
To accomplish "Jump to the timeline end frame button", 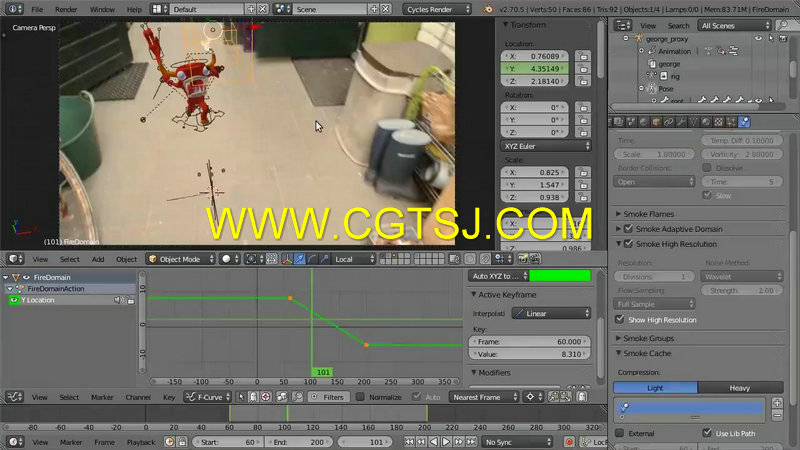I will 471,442.
